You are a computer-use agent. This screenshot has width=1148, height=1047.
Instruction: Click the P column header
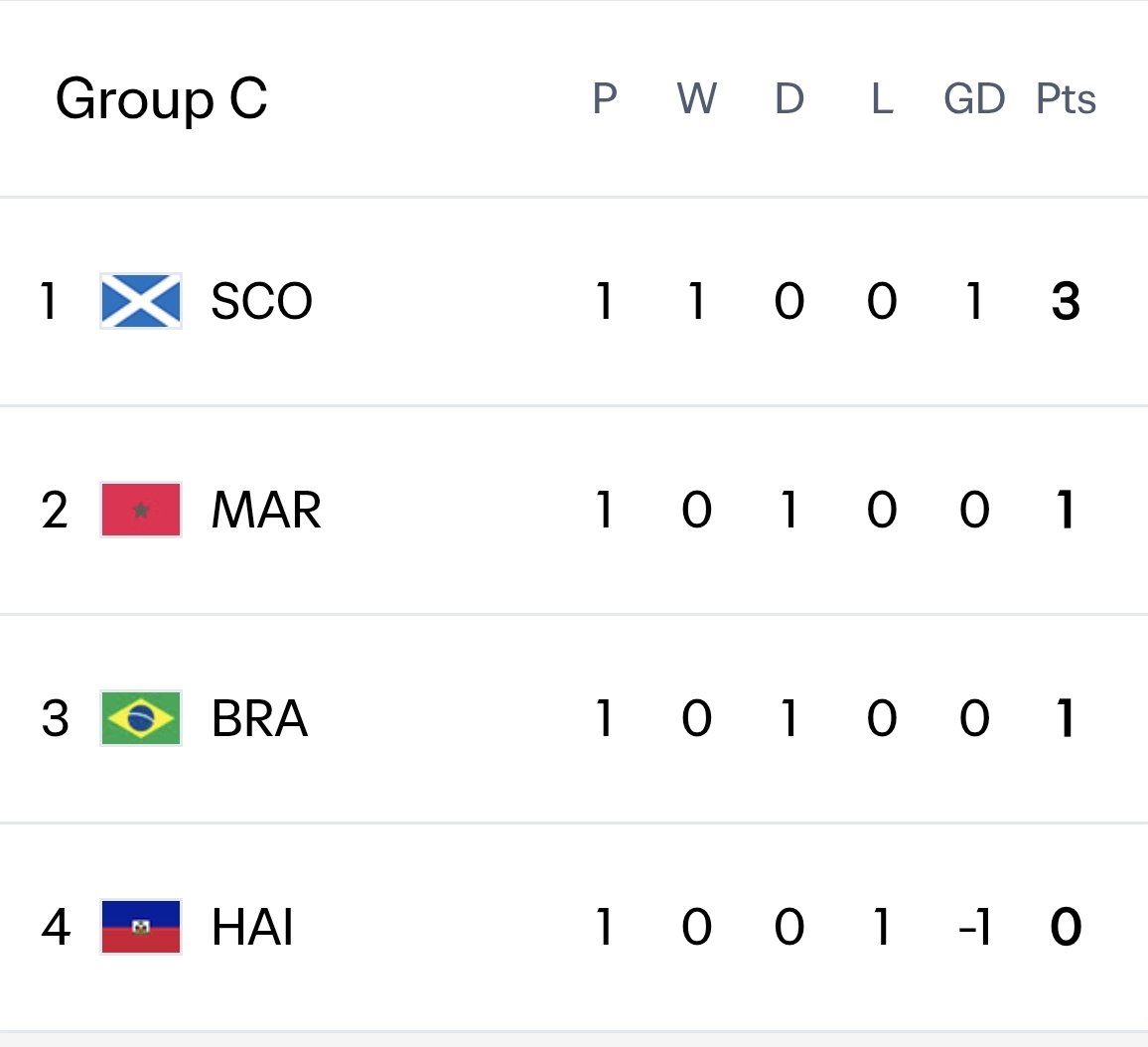605,98
